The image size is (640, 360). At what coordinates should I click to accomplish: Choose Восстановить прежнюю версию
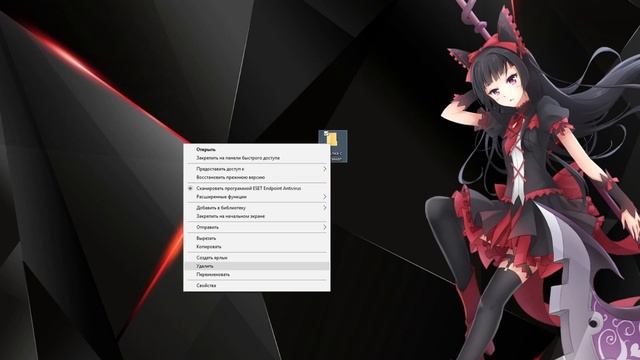click(257, 178)
